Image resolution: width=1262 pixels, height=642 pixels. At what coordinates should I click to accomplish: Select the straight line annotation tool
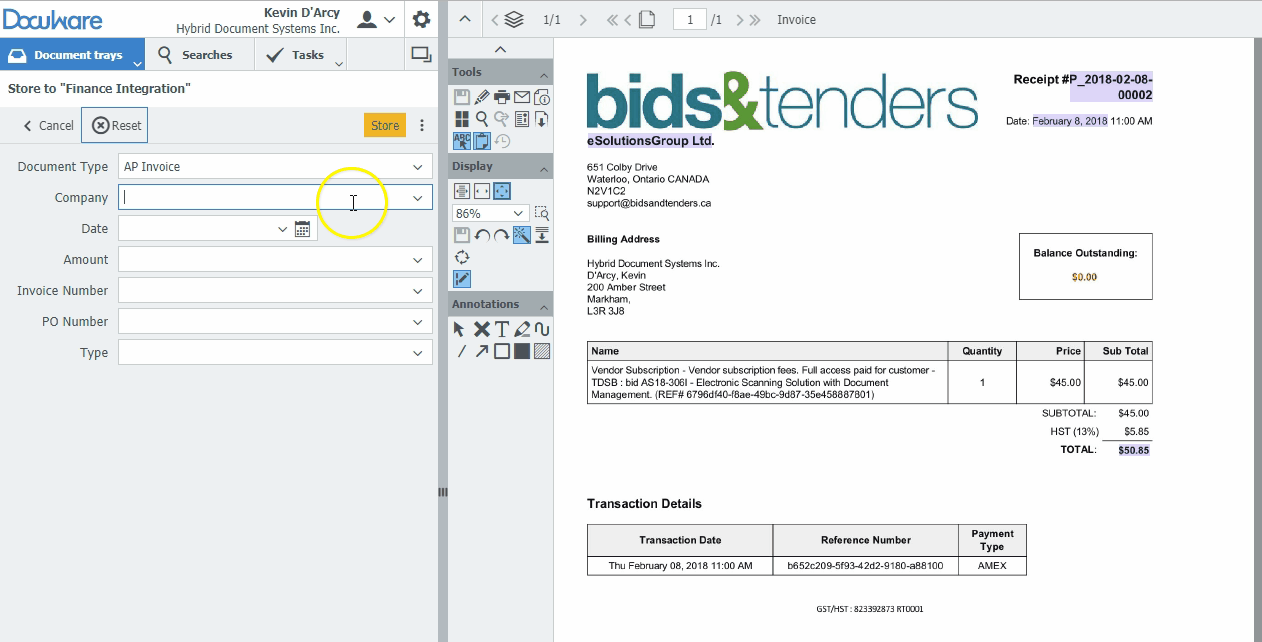461,351
